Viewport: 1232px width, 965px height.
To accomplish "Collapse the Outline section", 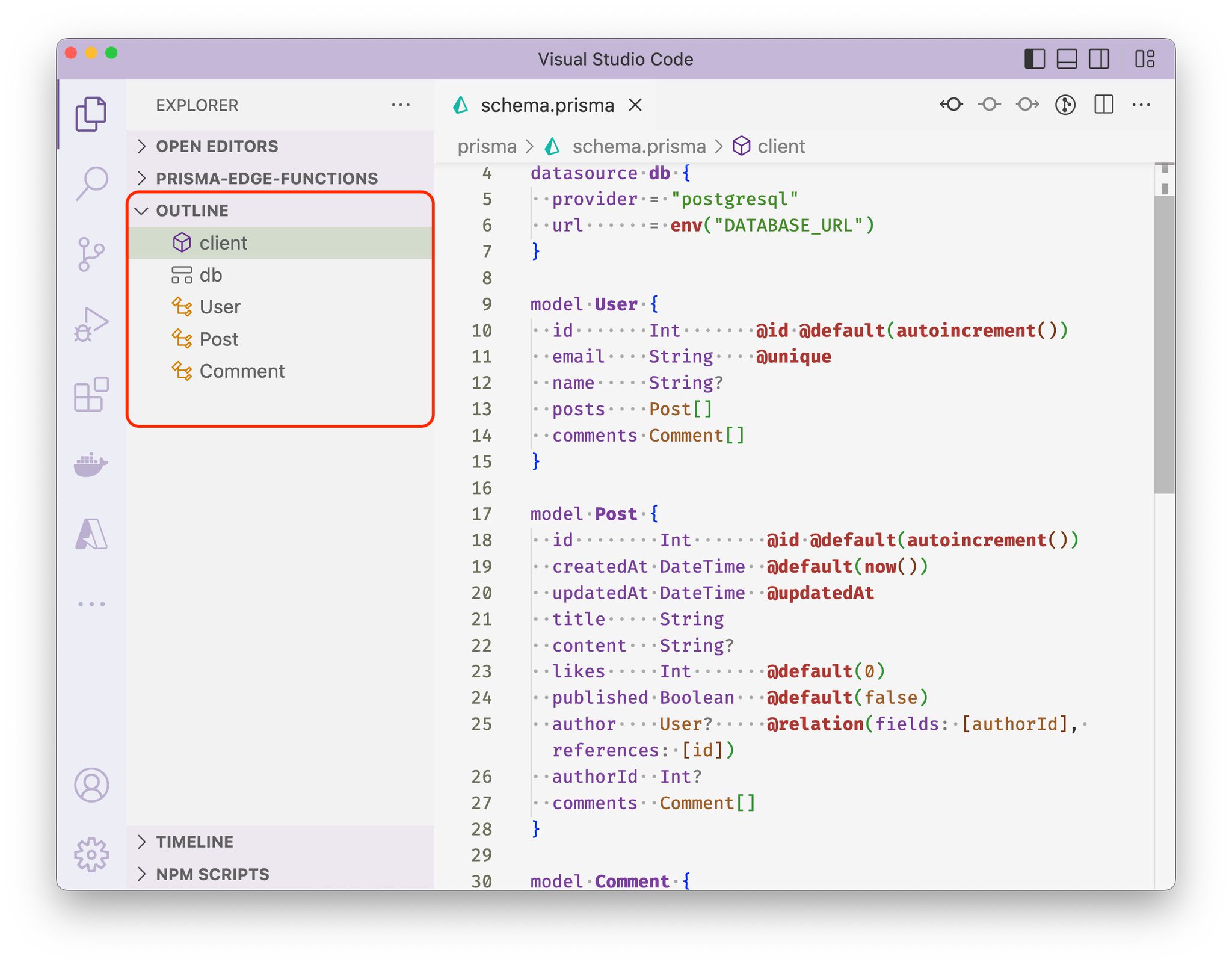I will (280, 211).
